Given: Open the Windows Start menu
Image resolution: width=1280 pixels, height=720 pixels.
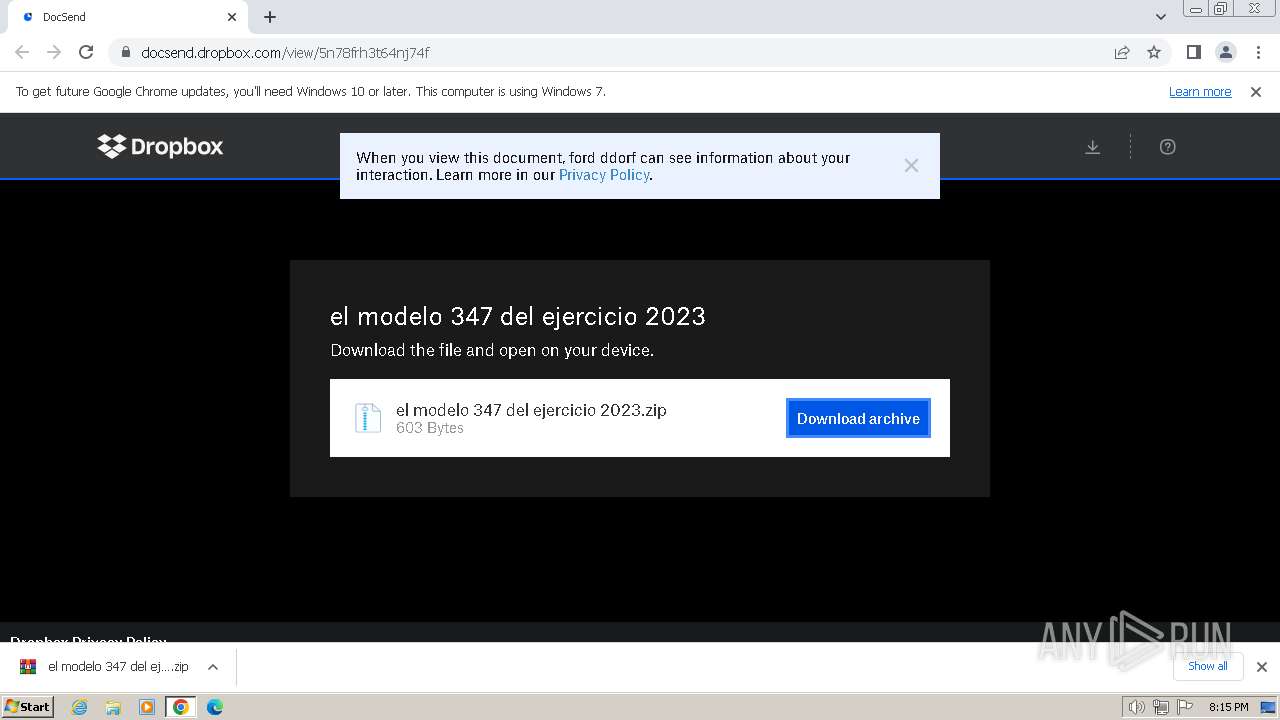Looking at the screenshot, I should point(28,706).
